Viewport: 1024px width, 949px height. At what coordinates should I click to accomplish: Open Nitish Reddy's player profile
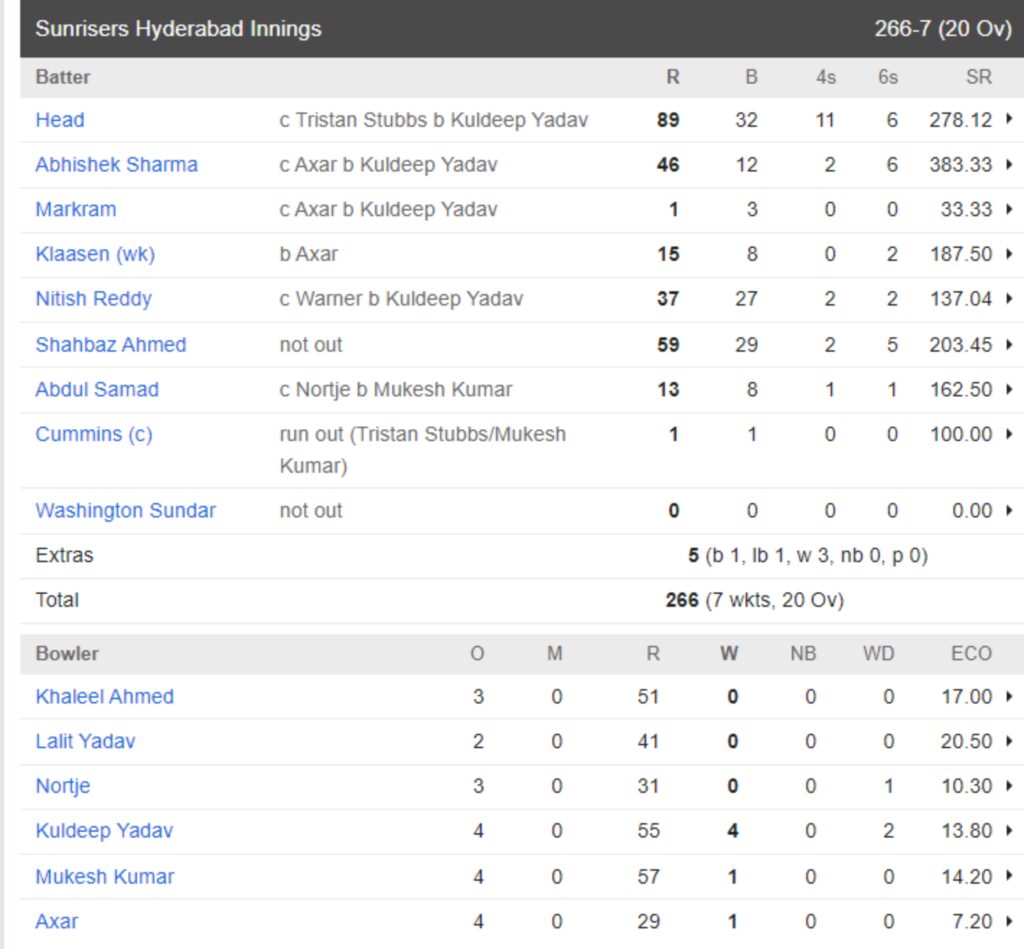93,299
